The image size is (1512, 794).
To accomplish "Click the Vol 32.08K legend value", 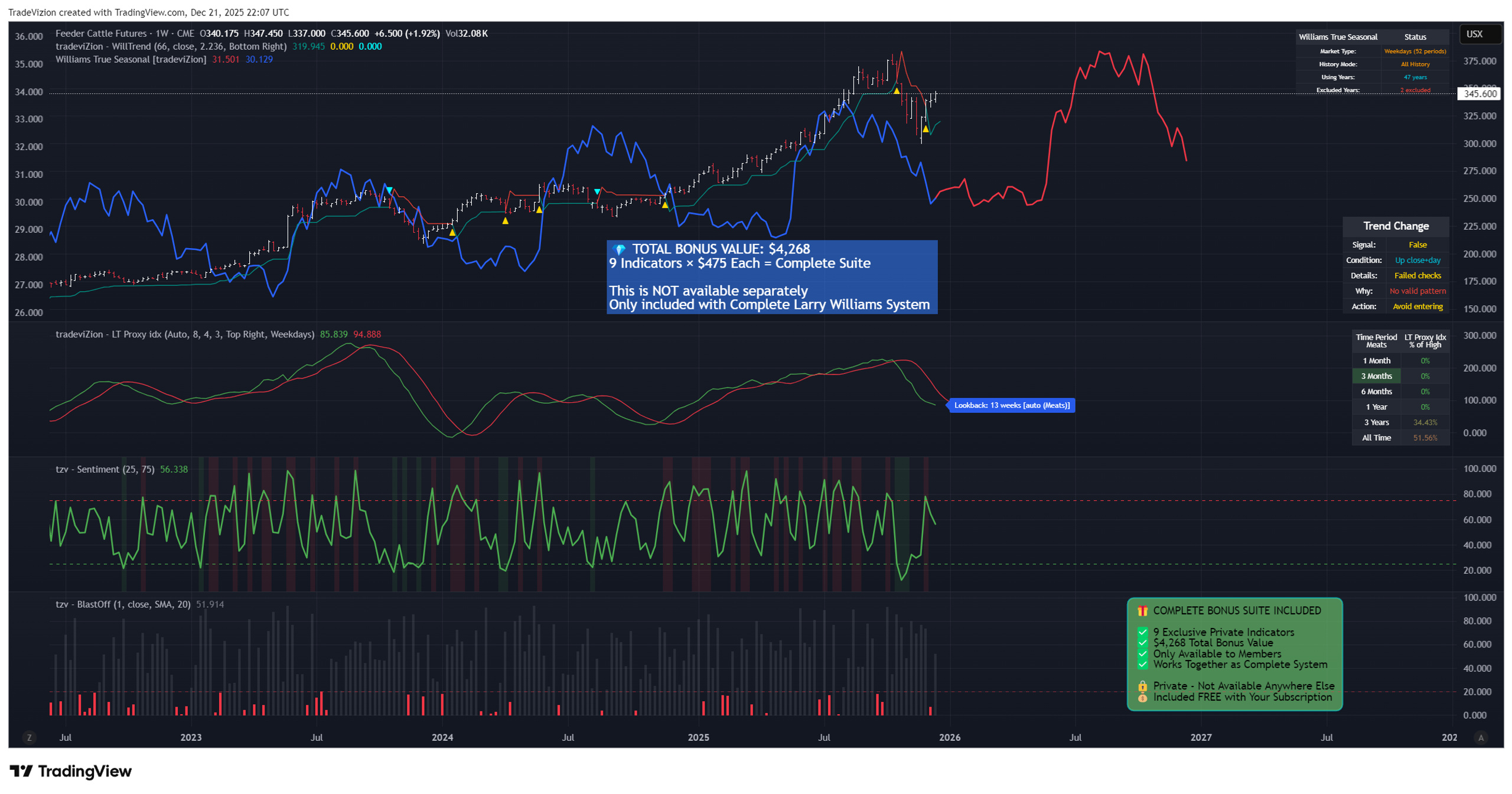I will click(x=467, y=34).
